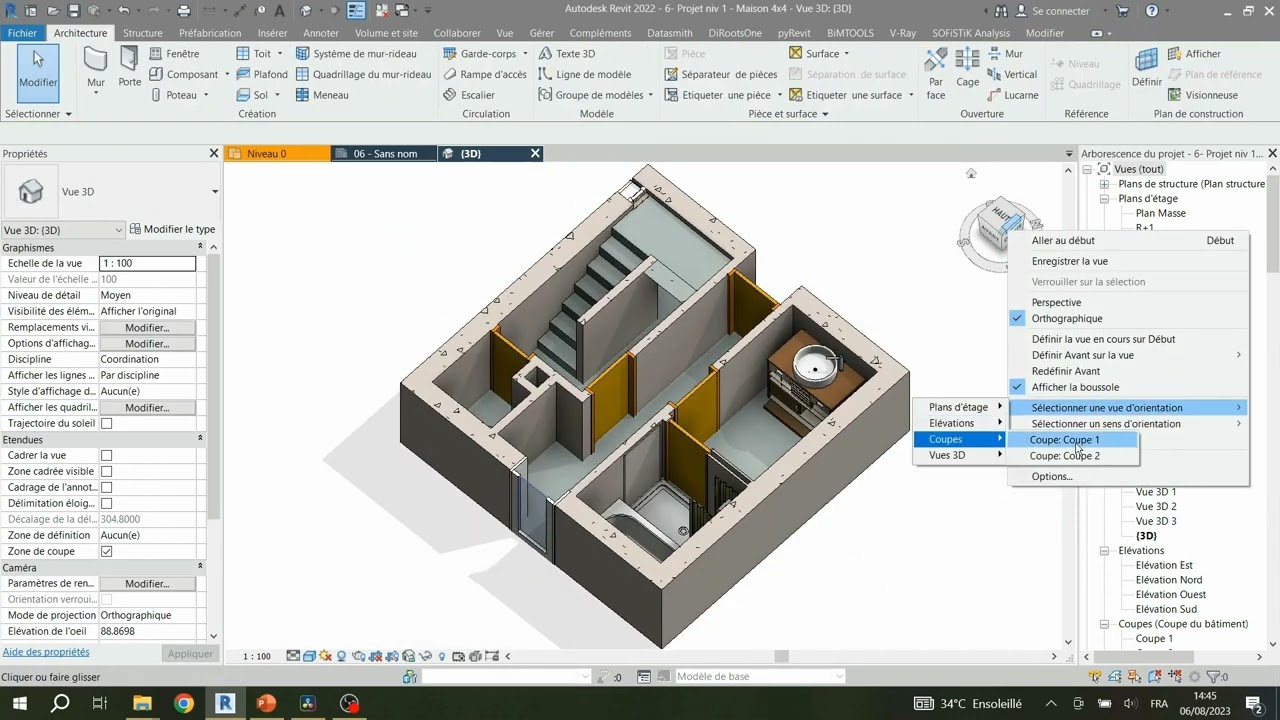Screen dimensions: 1280x720
Task: Select the Meneau mullion tool
Action: 322,95
